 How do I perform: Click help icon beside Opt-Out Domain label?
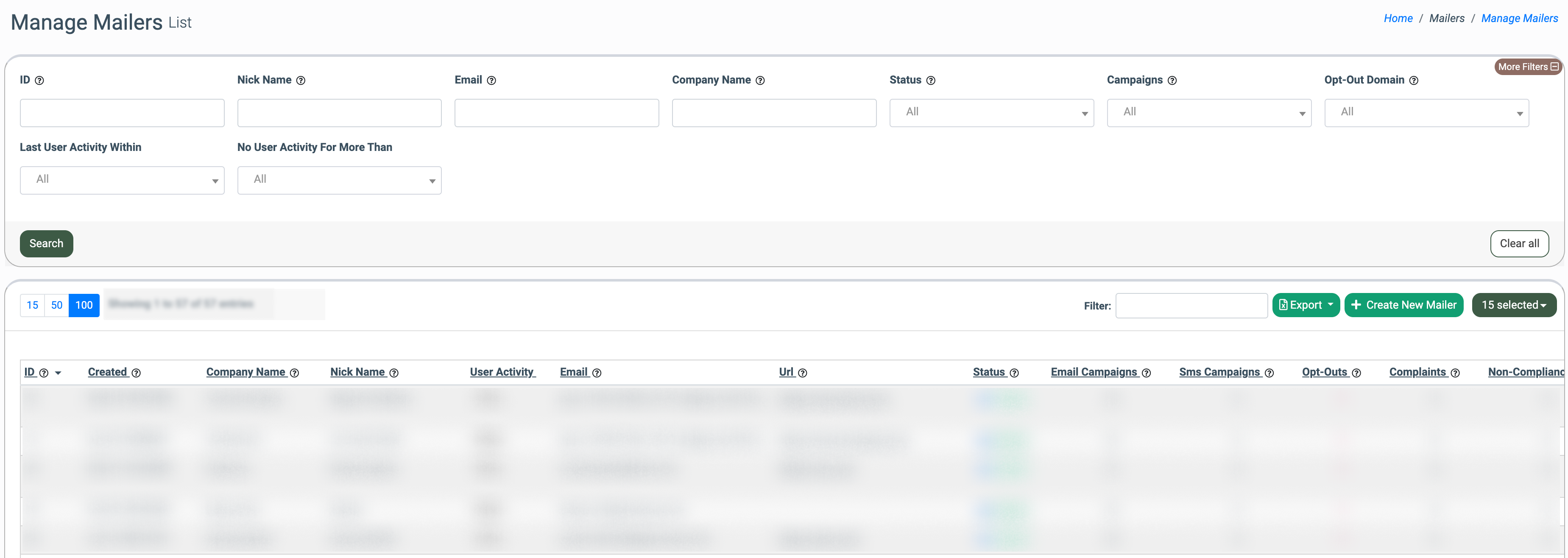1413,80
